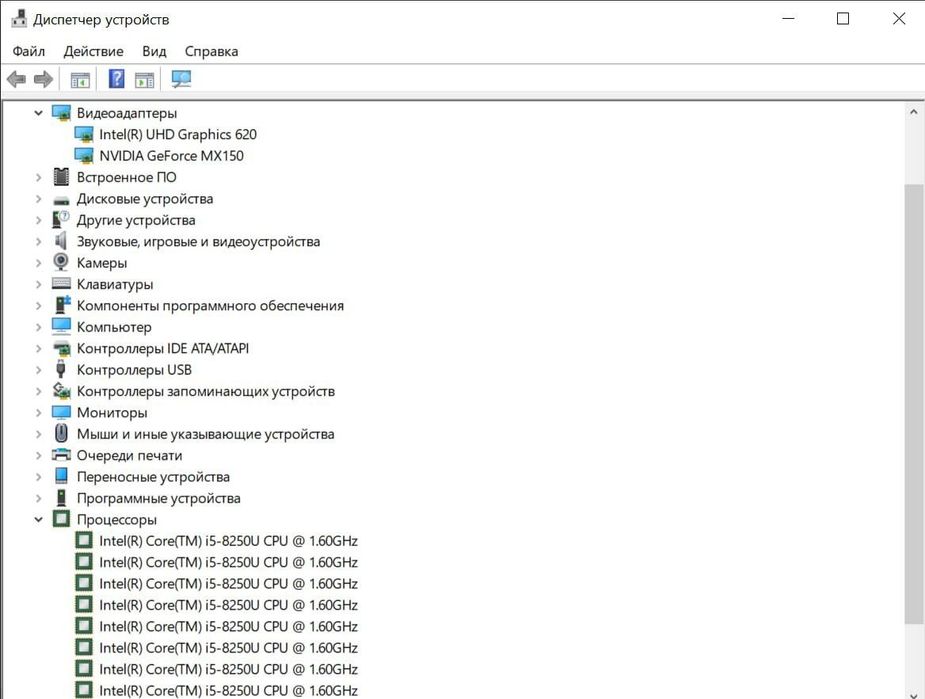
Task: Click the Контроллеры USB plug icon
Action: point(60,369)
